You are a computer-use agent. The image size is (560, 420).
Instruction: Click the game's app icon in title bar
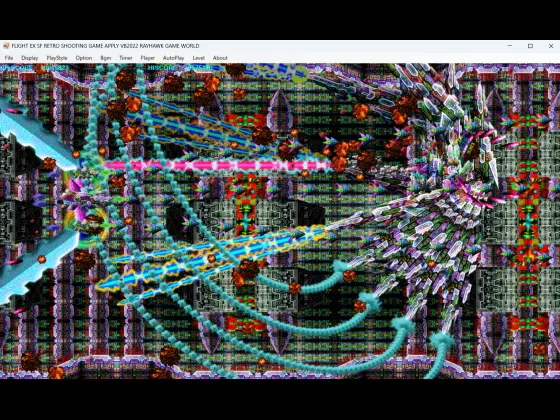pyautogui.click(x=6, y=46)
